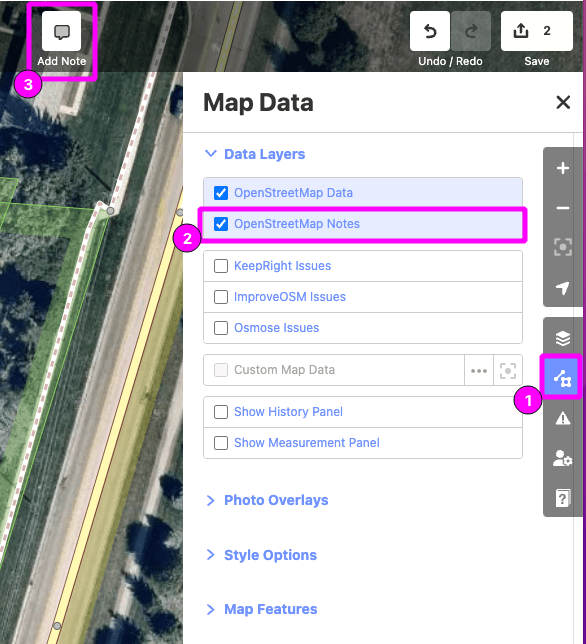The height and width of the screenshot is (644, 586).
Task: Close the Map Data panel
Action: [x=563, y=102]
